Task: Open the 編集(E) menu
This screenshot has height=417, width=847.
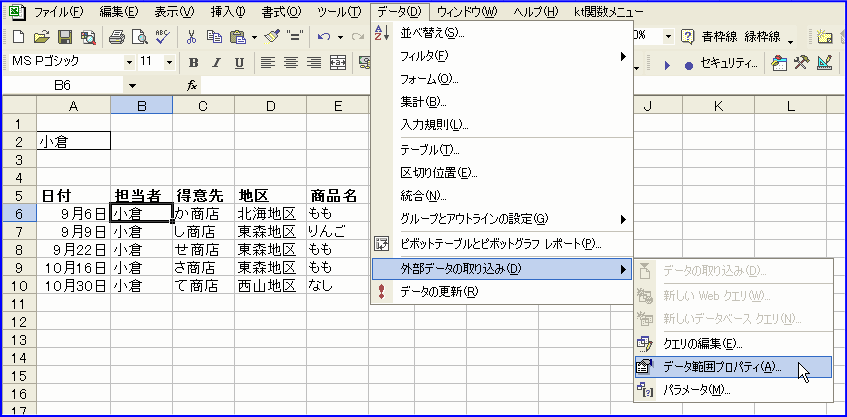Action: (x=118, y=11)
